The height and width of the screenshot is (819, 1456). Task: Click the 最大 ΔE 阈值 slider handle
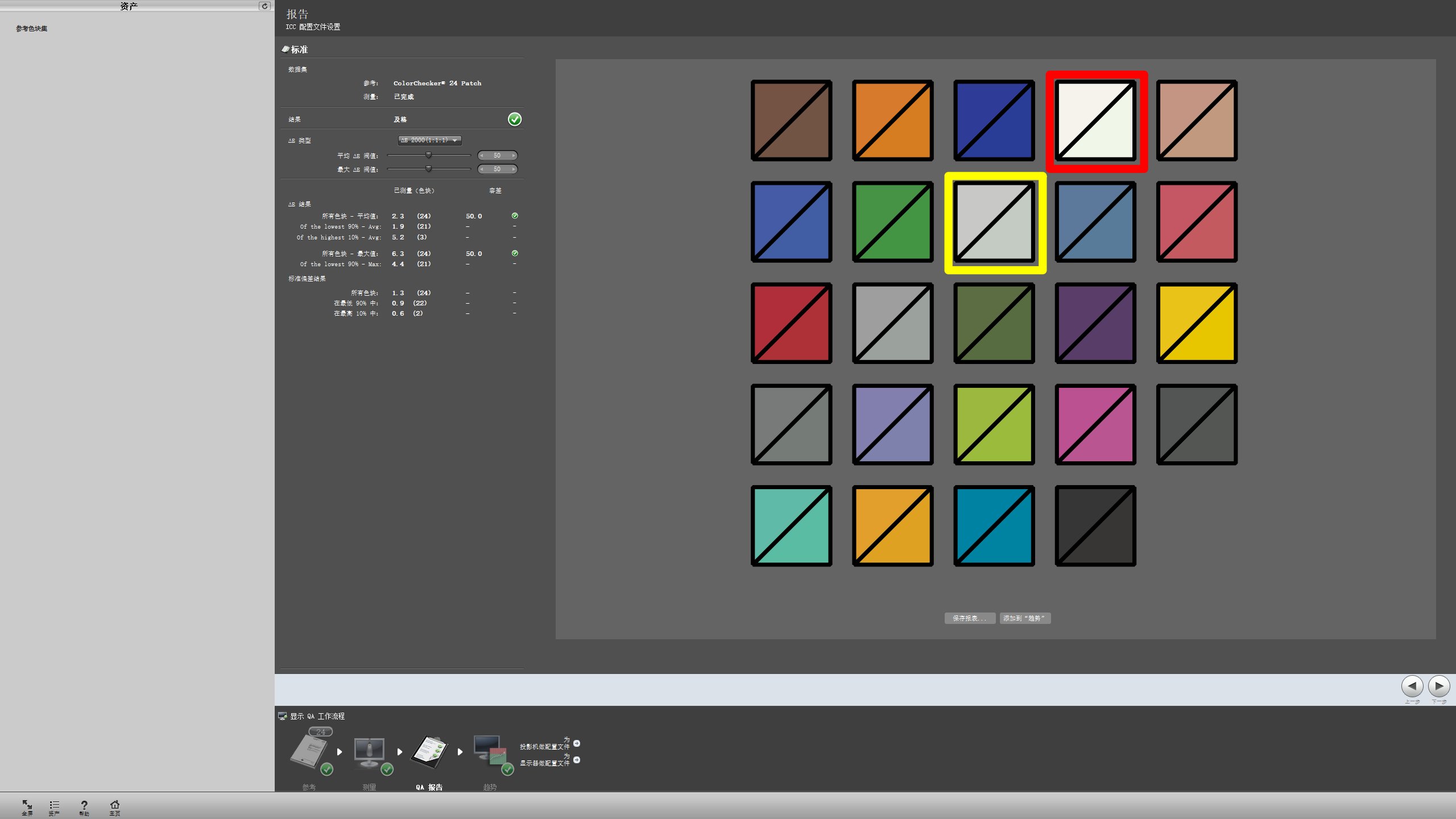tap(429, 169)
